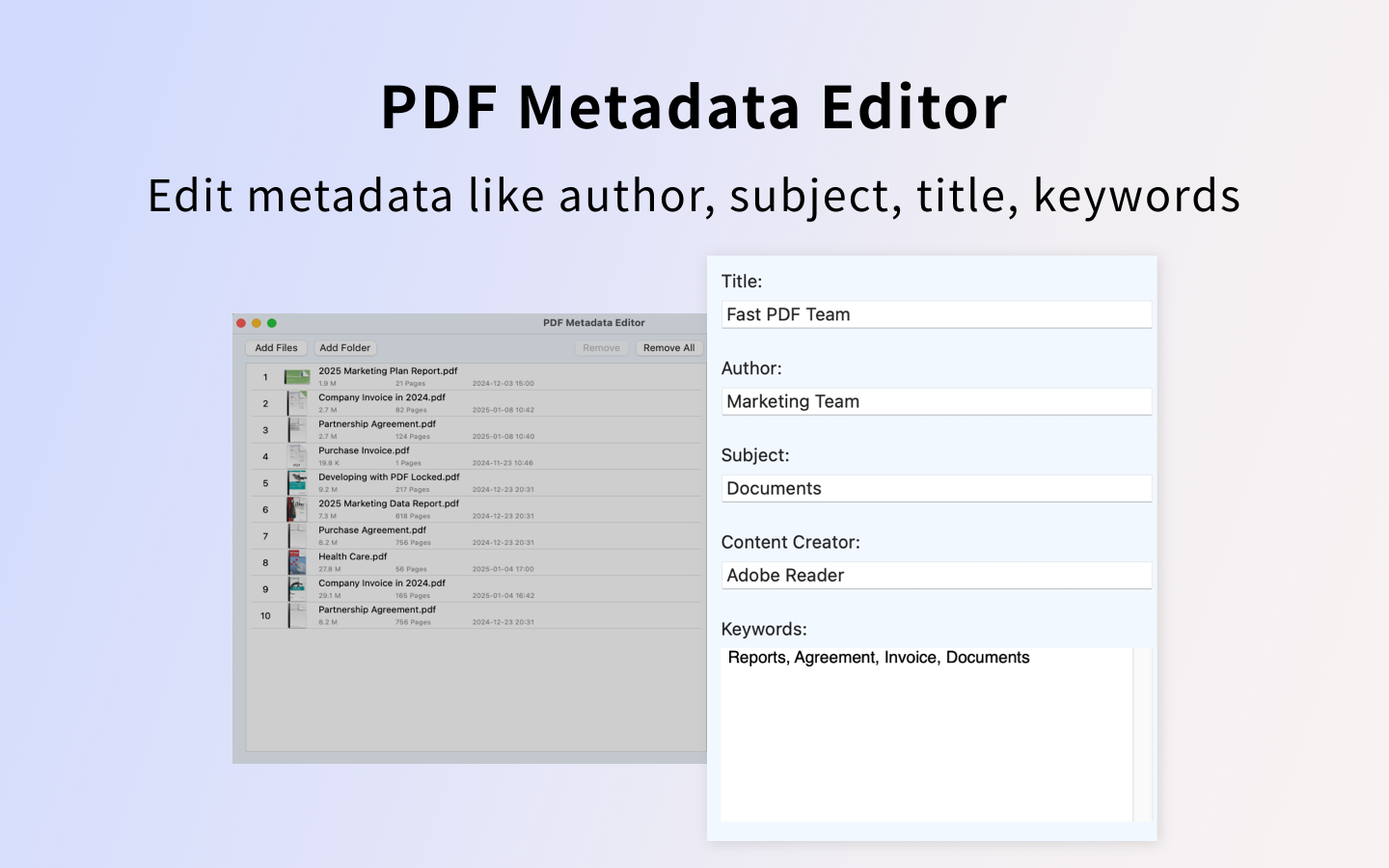Click the Title field with Fast PDF Team
The image size is (1389, 868).
click(937, 314)
